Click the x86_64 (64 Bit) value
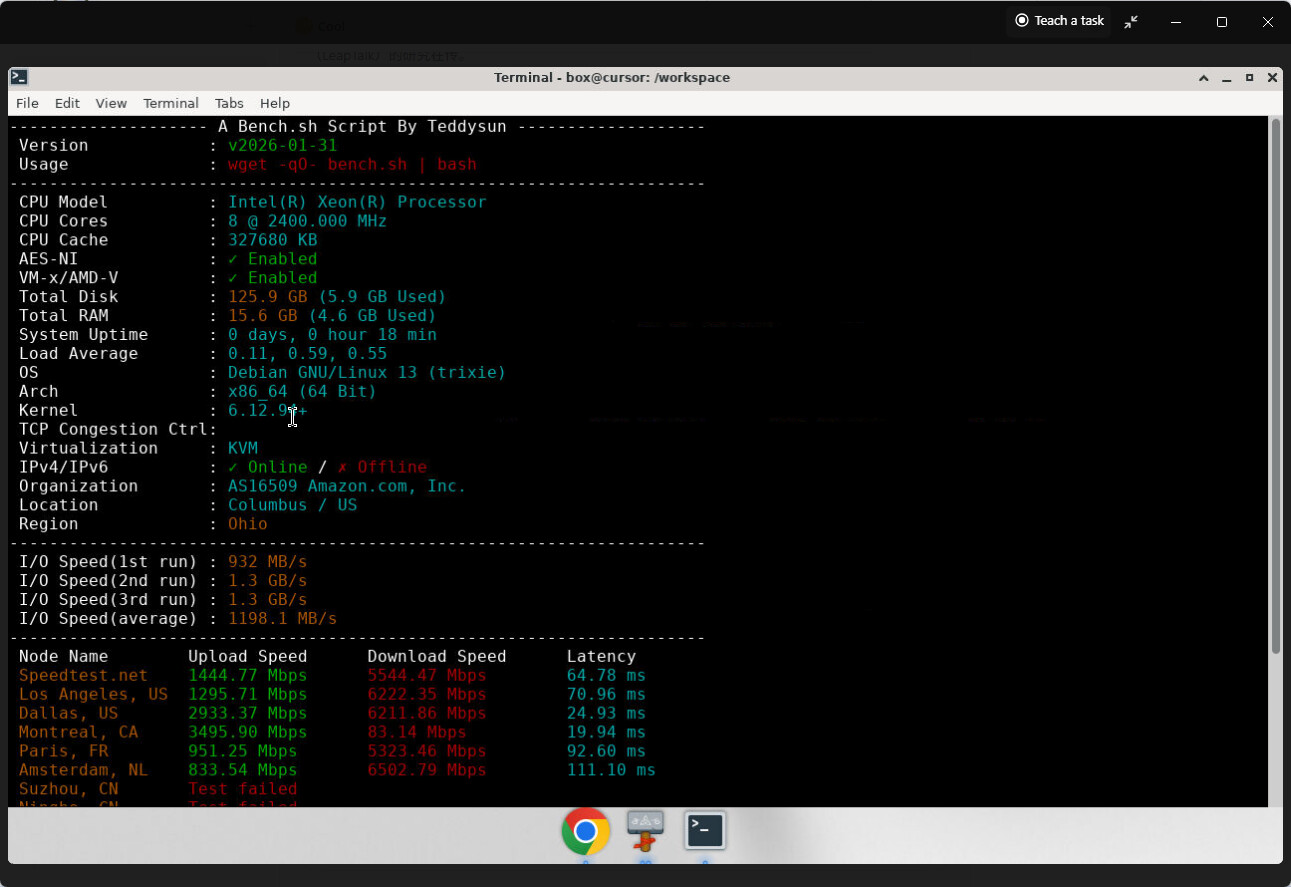 coord(302,392)
